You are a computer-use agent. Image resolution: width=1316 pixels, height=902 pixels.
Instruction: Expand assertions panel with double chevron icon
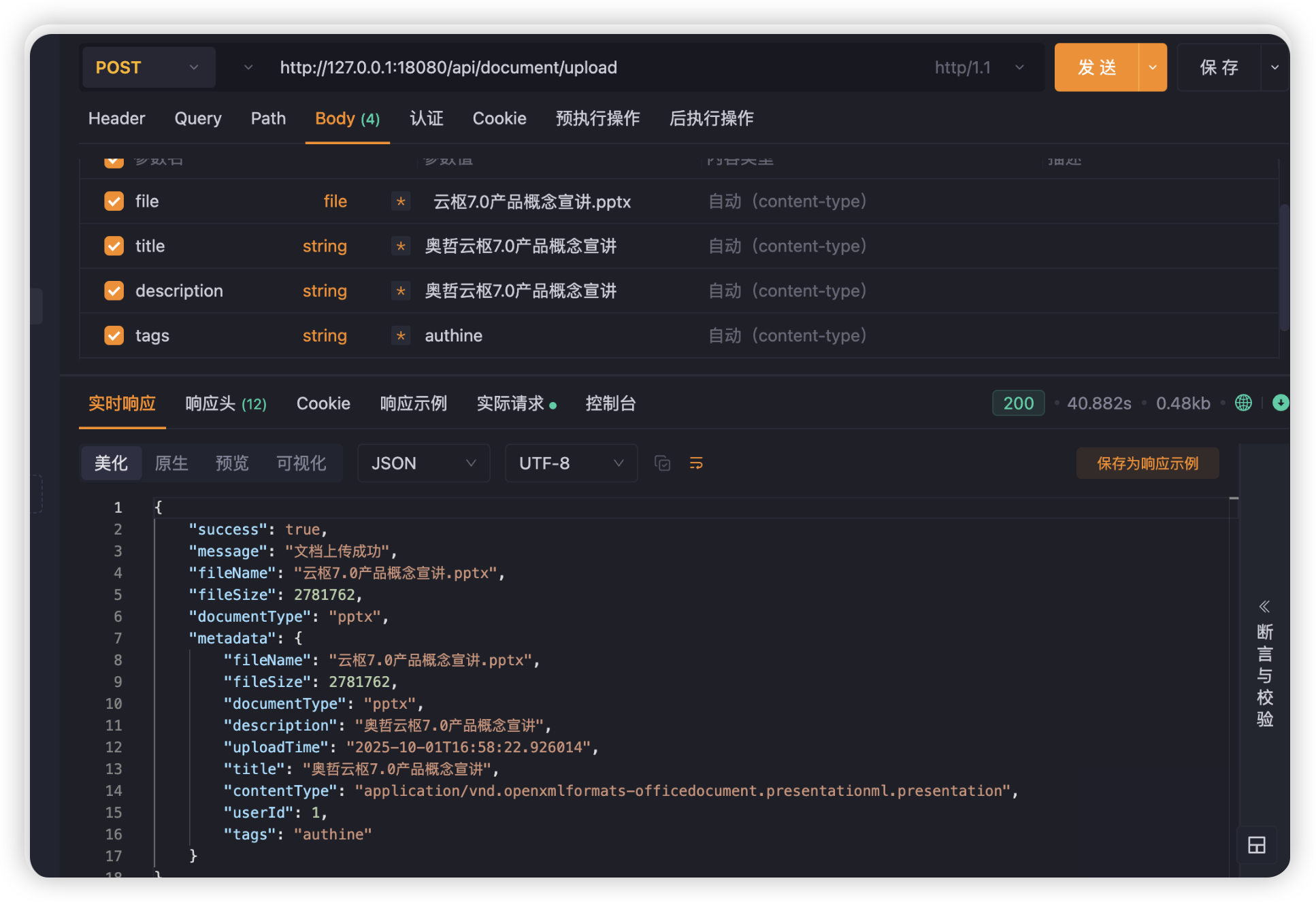1264,606
